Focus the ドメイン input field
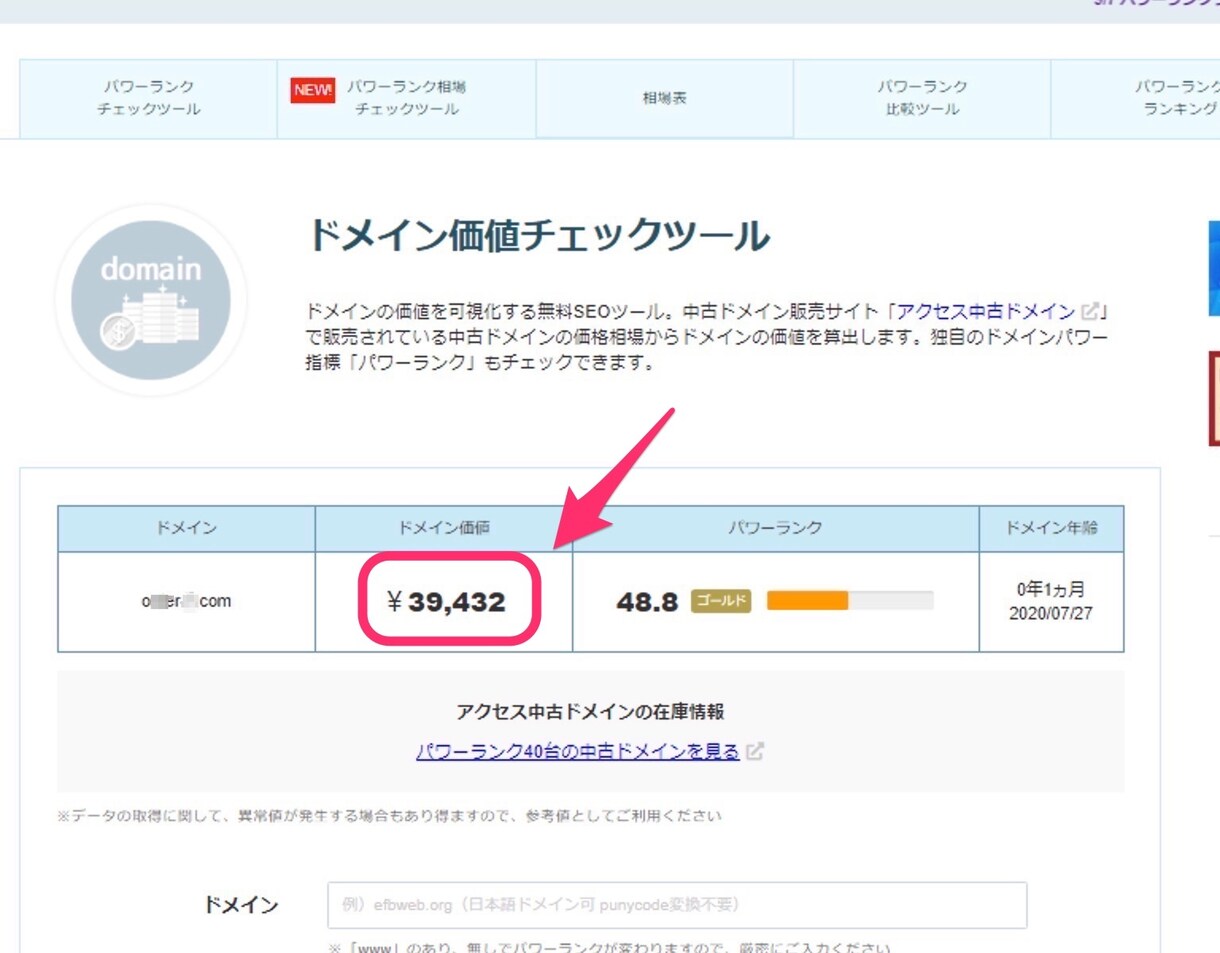Viewport: 1220px width, 953px height. click(x=677, y=905)
